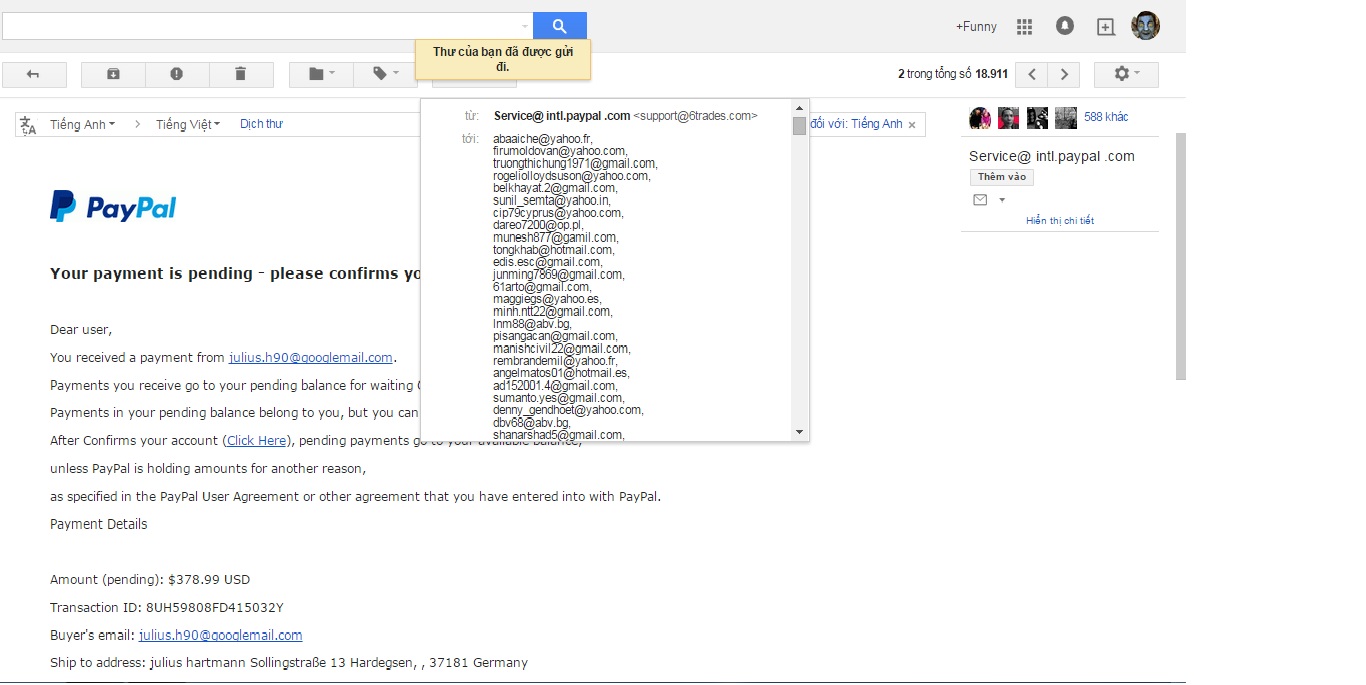Image resolution: width=1366 pixels, height=685 pixels.
Task: Open the Hiển thị chi tiết link
Action: coord(1060,221)
